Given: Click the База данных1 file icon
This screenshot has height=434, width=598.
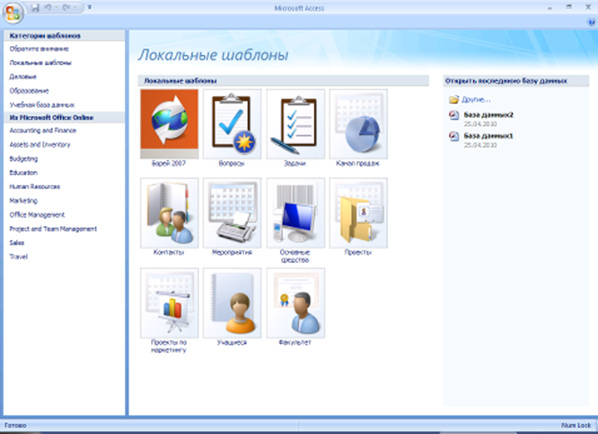Looking at the screenshot, I should click(454, 136).
